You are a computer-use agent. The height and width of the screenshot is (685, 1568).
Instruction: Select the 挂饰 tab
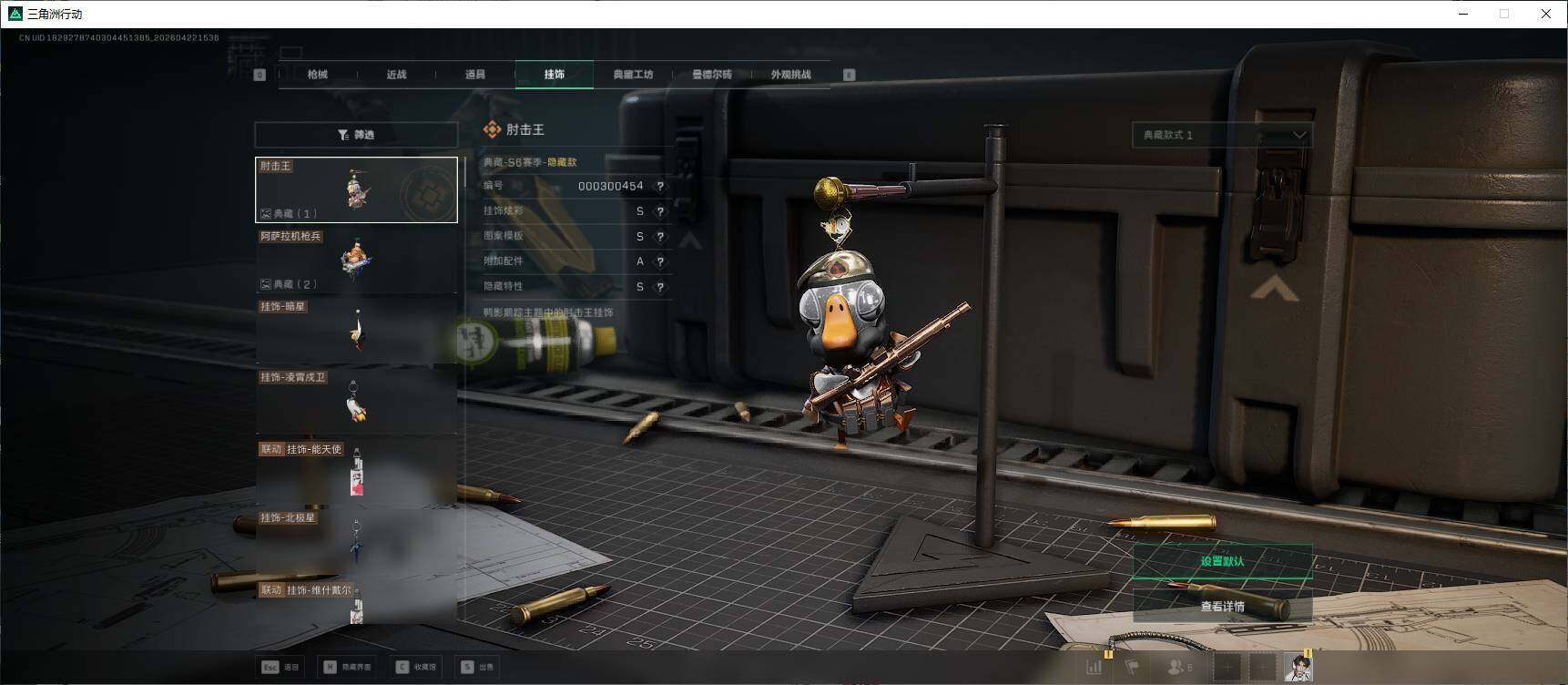point(555,75)
